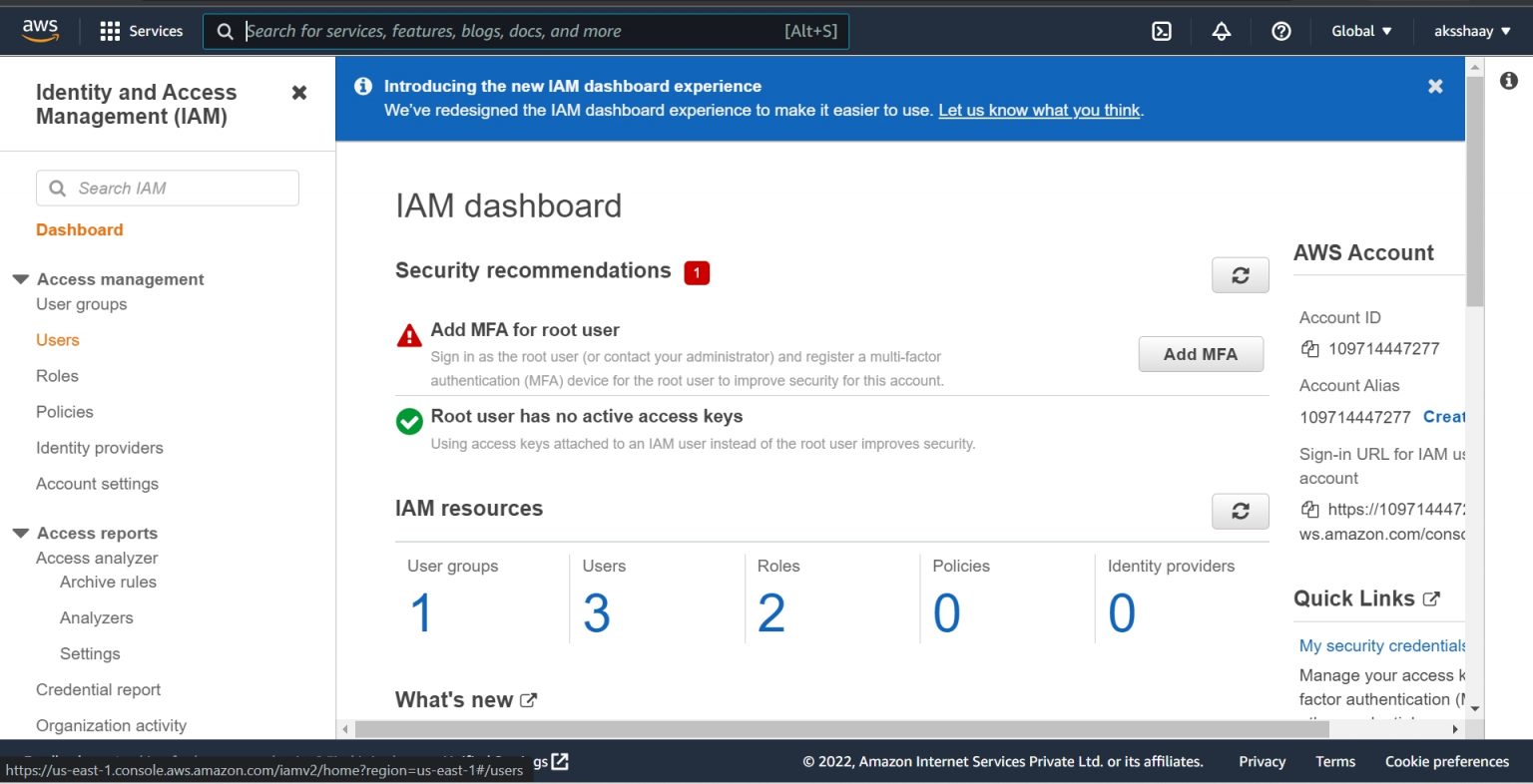The width and height of the screenshot is (1533, 784).
Task: Click the scroll down arrow on the vertical scrollbar
Action: click(1475, 708)
